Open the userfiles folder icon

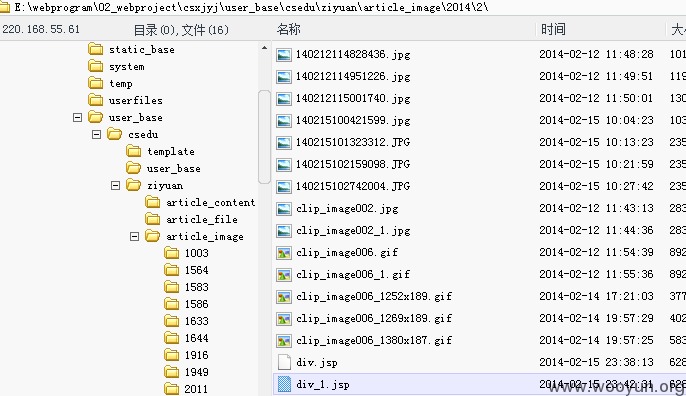(95, 100)
